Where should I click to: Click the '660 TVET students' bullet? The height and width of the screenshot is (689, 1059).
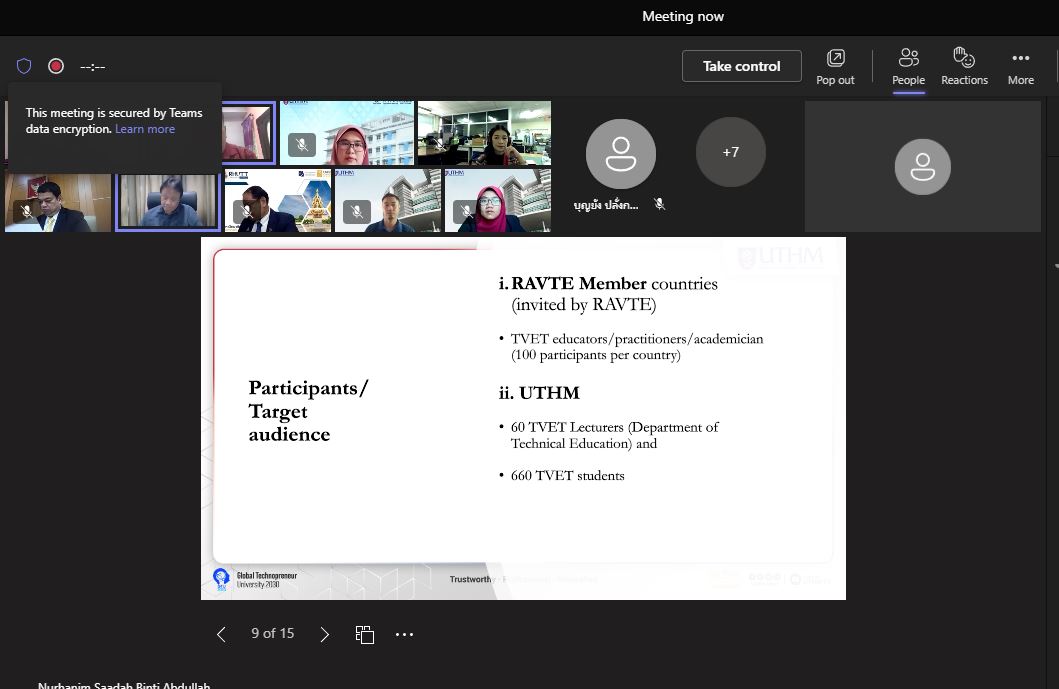pyautogui.click(x=567, y=476)
